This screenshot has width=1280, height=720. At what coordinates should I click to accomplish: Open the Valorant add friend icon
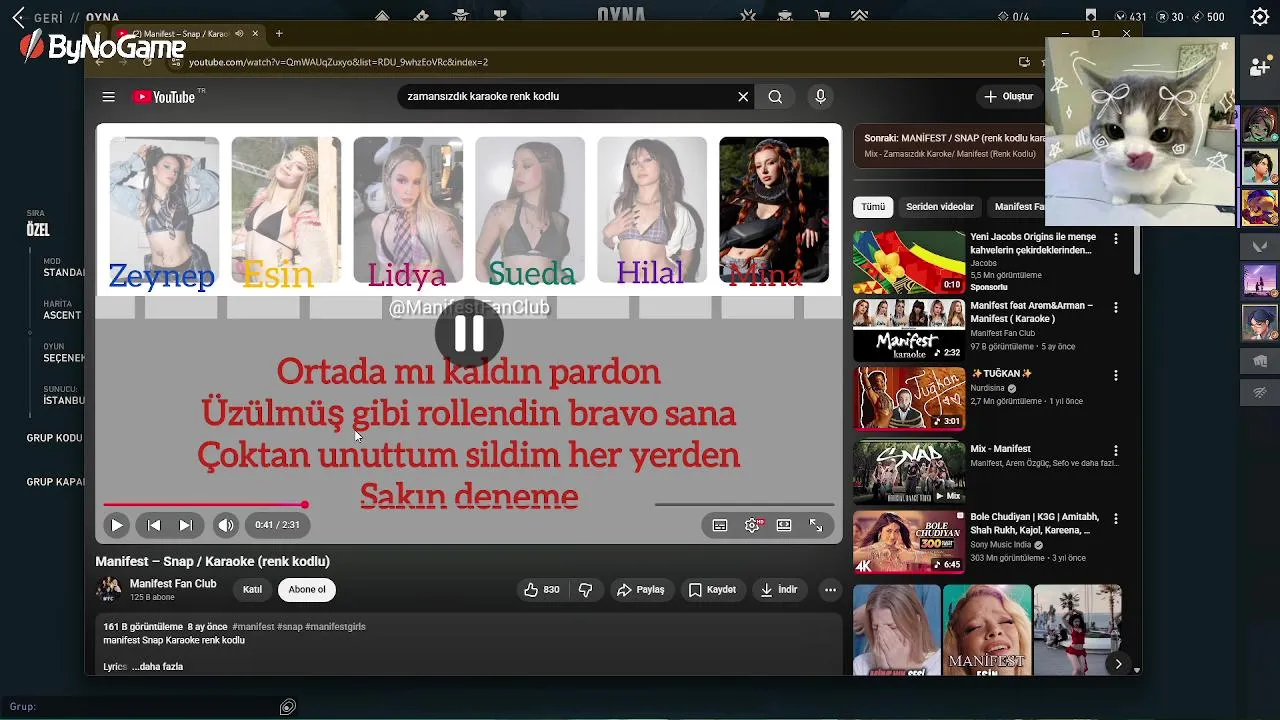coord(1260,66)
